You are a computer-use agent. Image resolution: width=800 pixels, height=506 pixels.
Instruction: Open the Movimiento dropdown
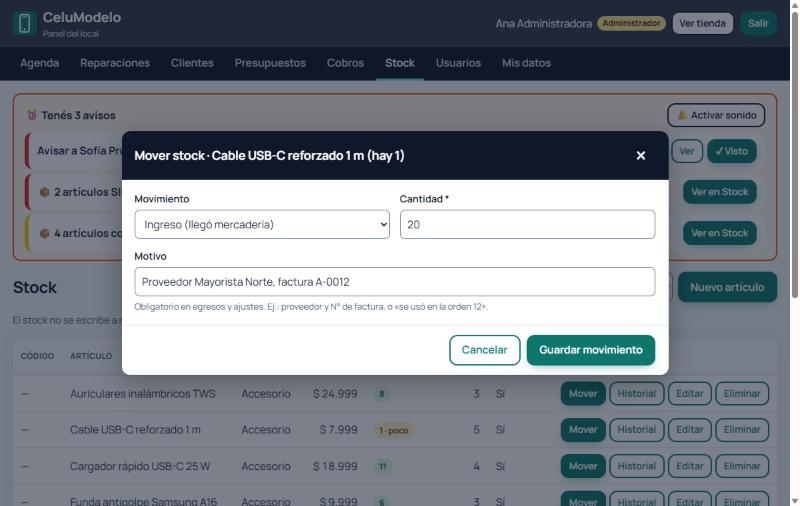click(262, 224)
